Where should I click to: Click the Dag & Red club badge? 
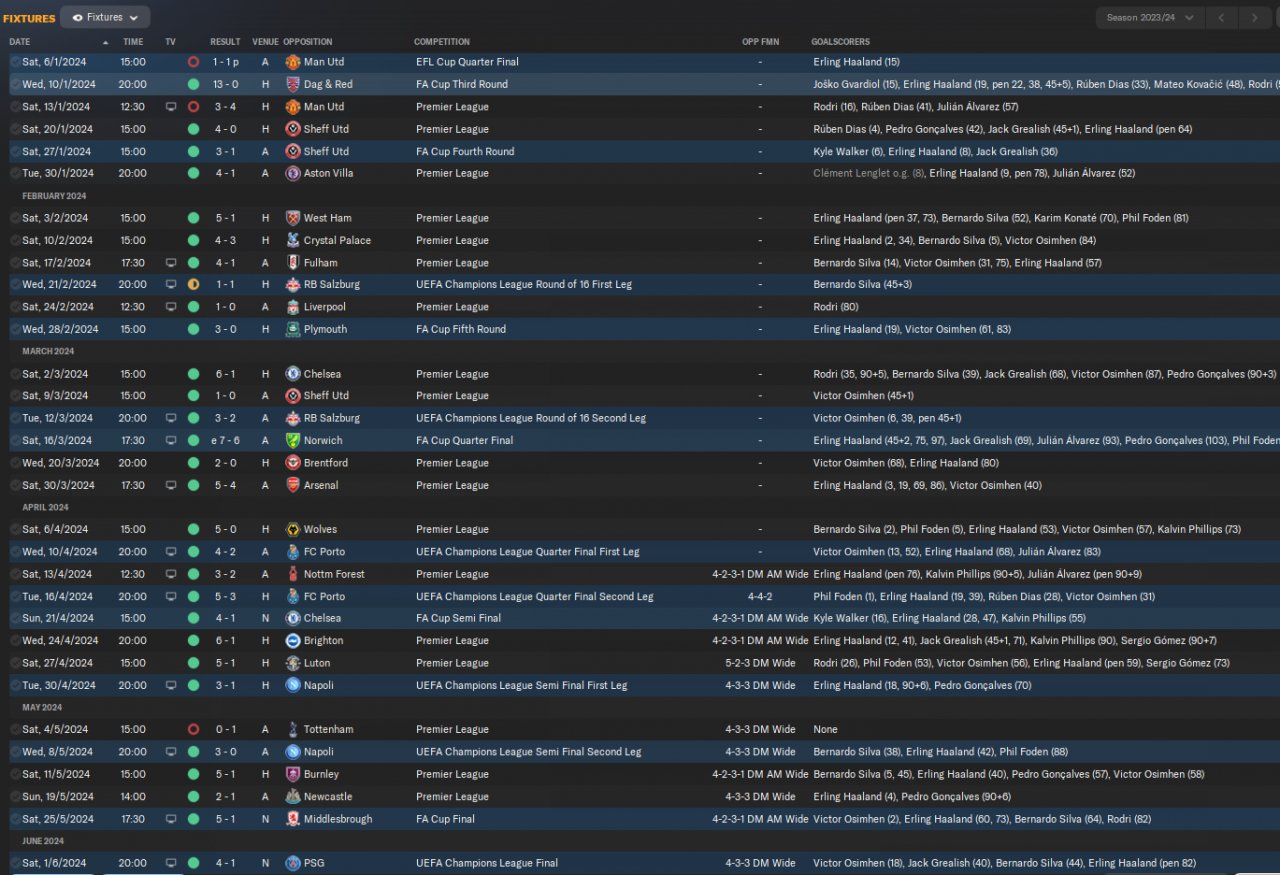293,84
